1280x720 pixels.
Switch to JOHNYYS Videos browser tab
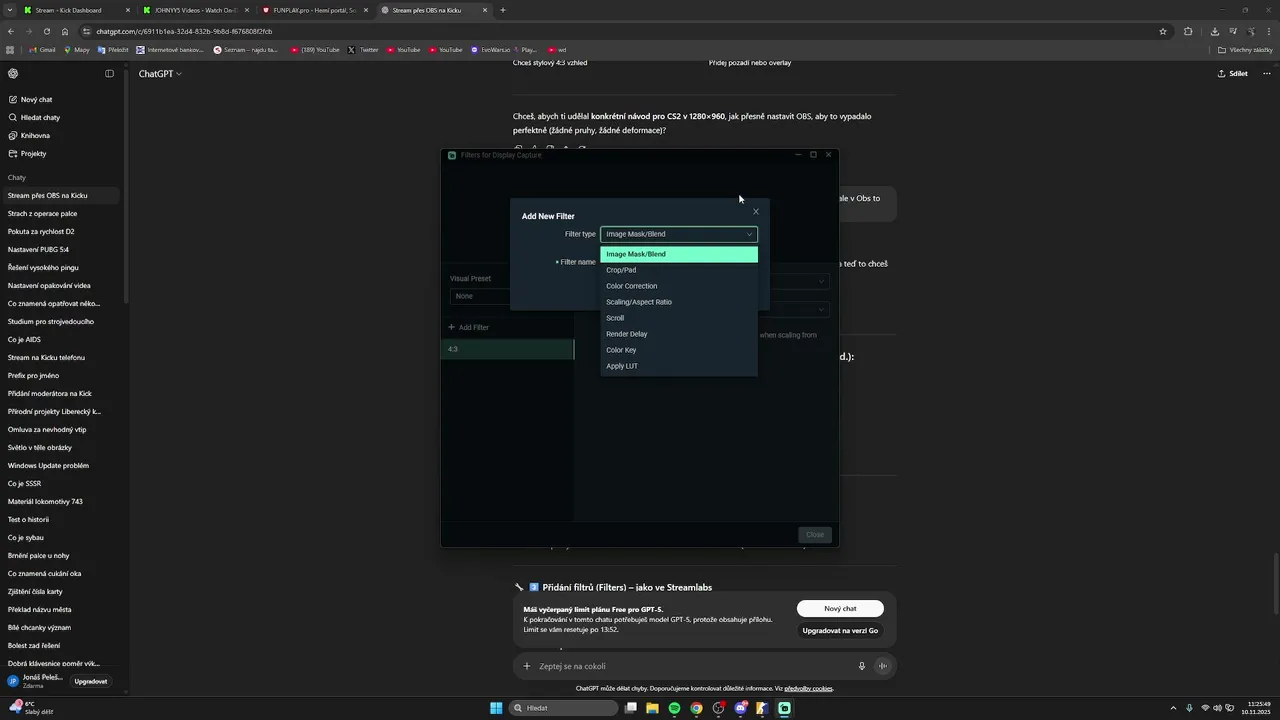click(x=195, y=10)
